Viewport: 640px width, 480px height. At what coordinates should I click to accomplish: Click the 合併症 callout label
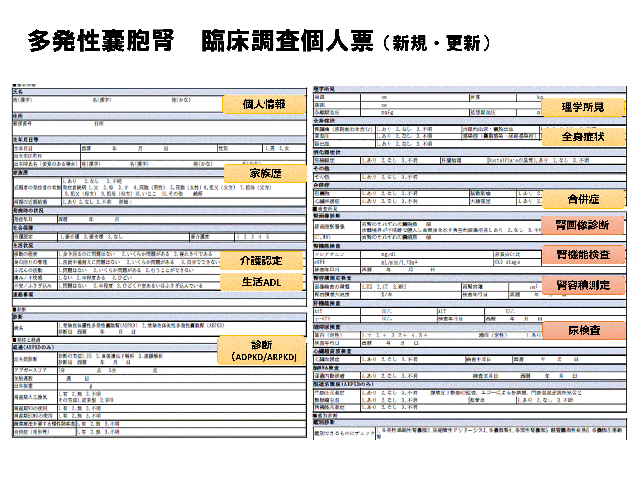583,200
